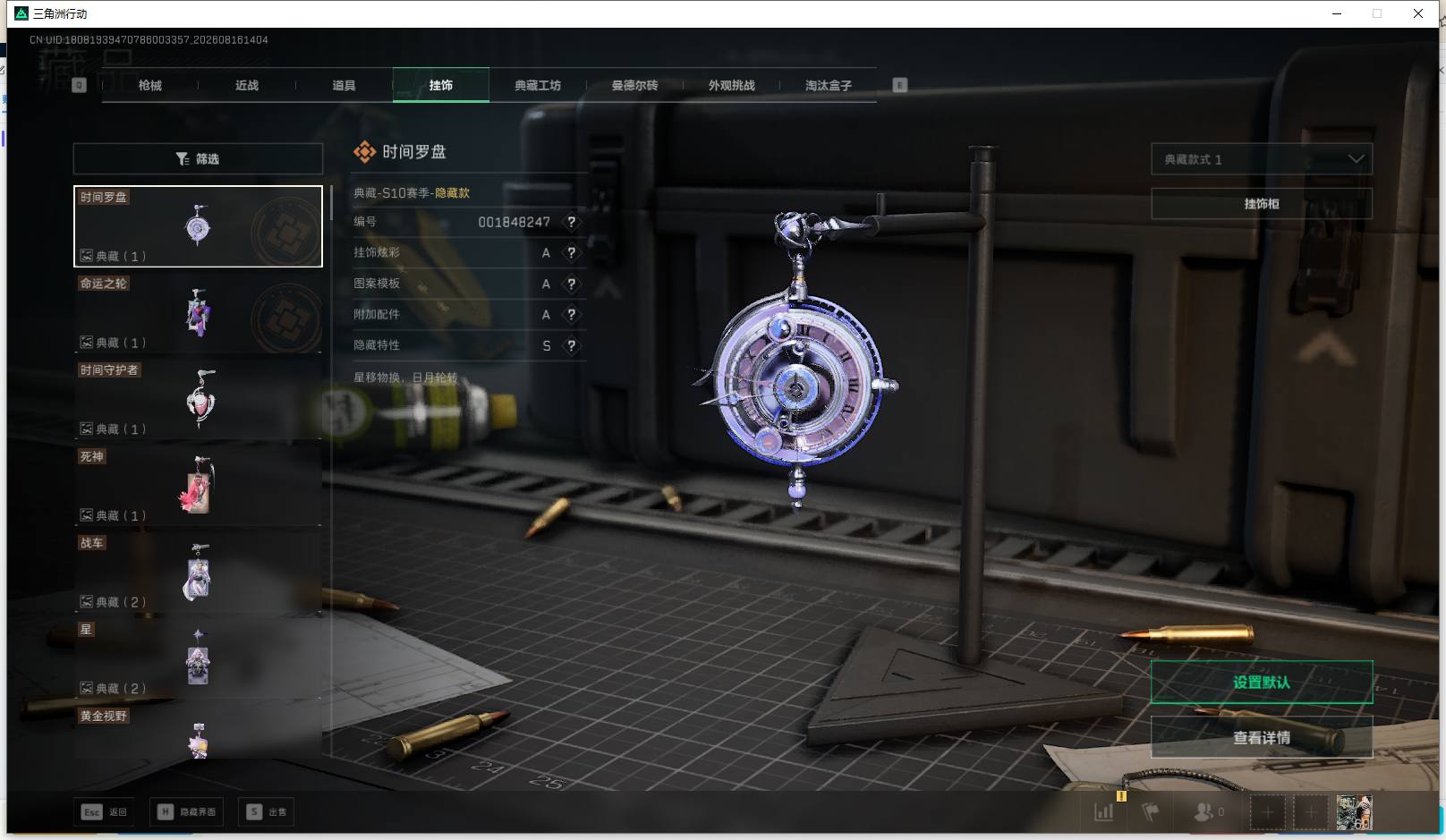Screen dimensions: 1446x840
Task: Open the friends icon showing 0
Action: 1209,812
